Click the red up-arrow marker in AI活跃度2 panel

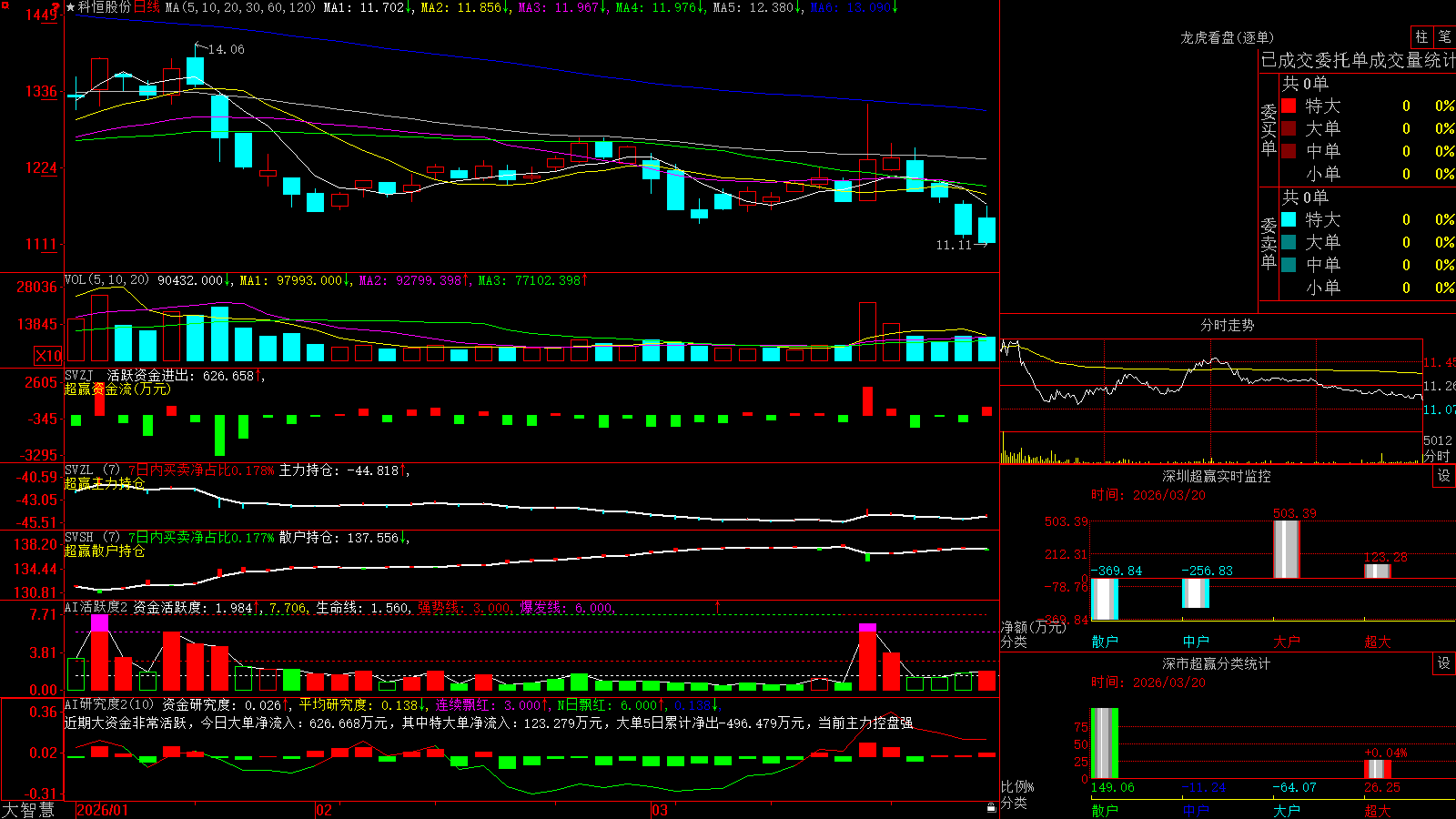pyautogui.click(x=718, y=606)
